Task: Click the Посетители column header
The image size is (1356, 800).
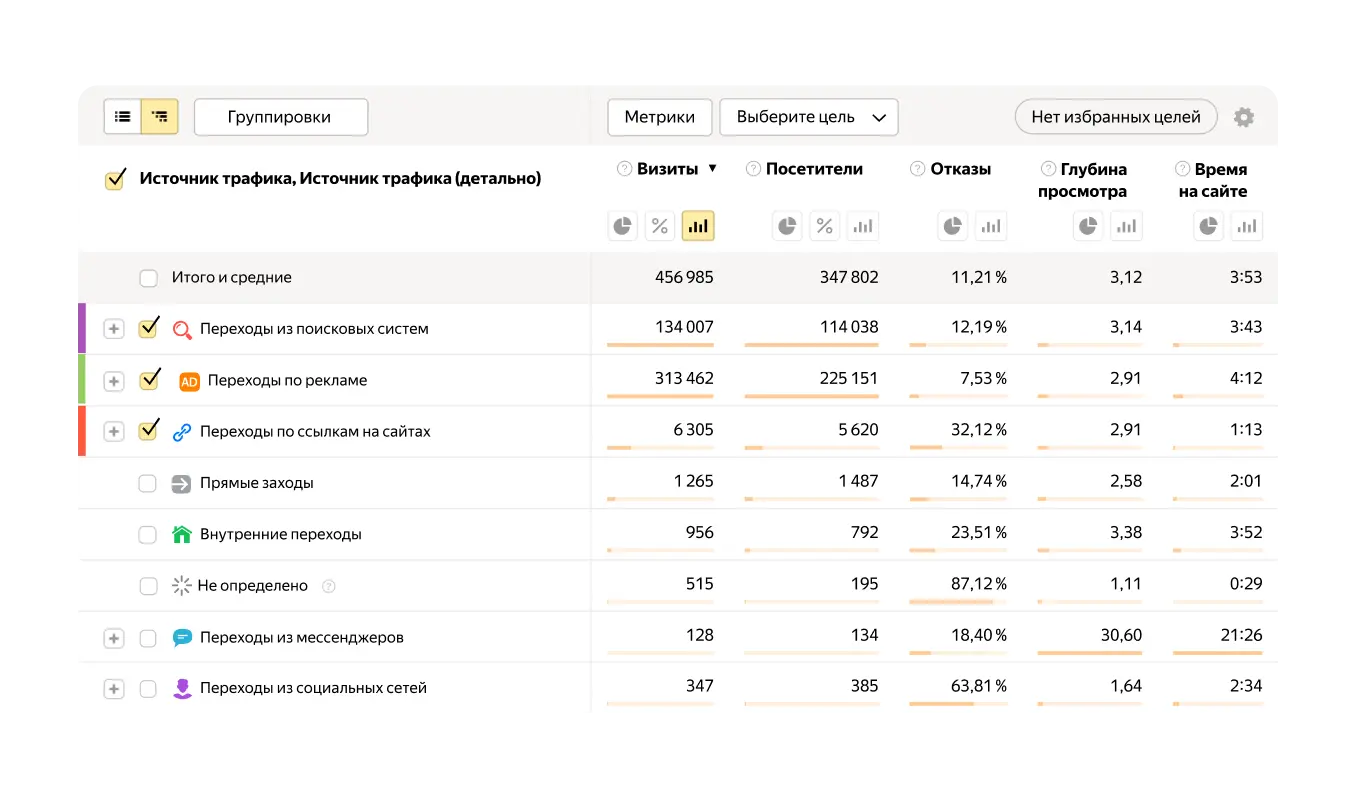Action: (813, 168)
